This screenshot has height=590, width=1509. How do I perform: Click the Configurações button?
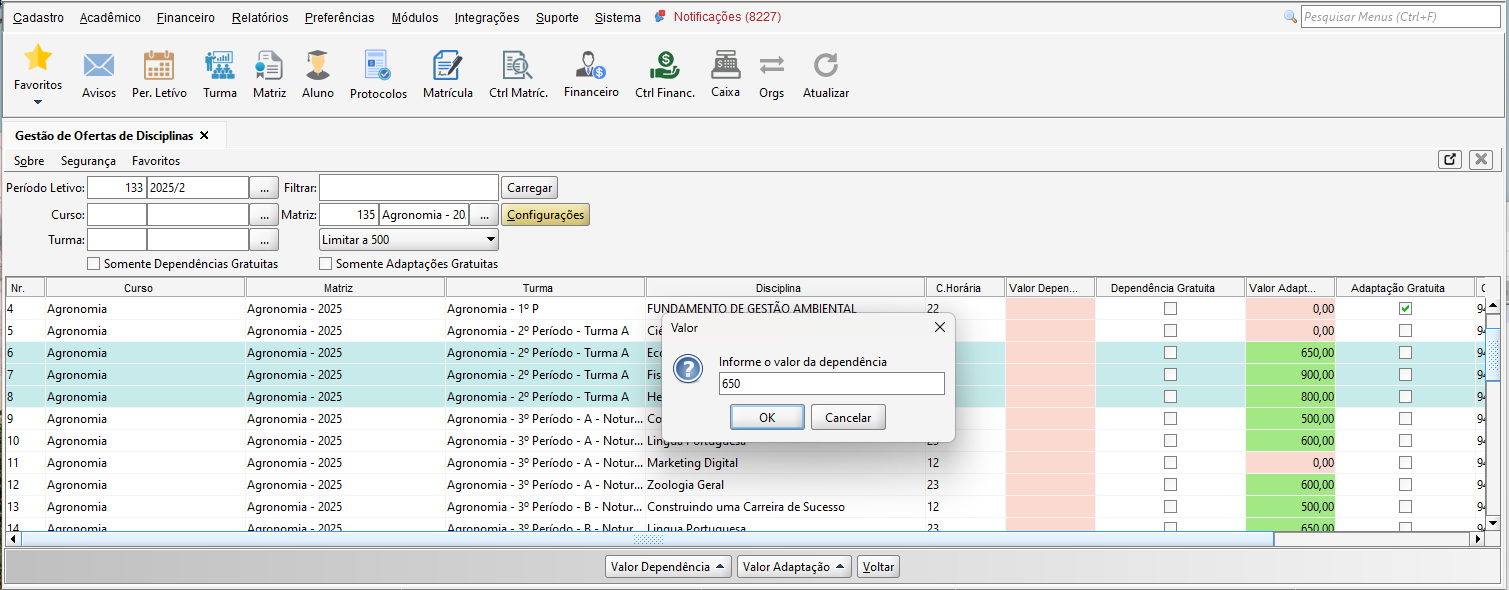545,215
